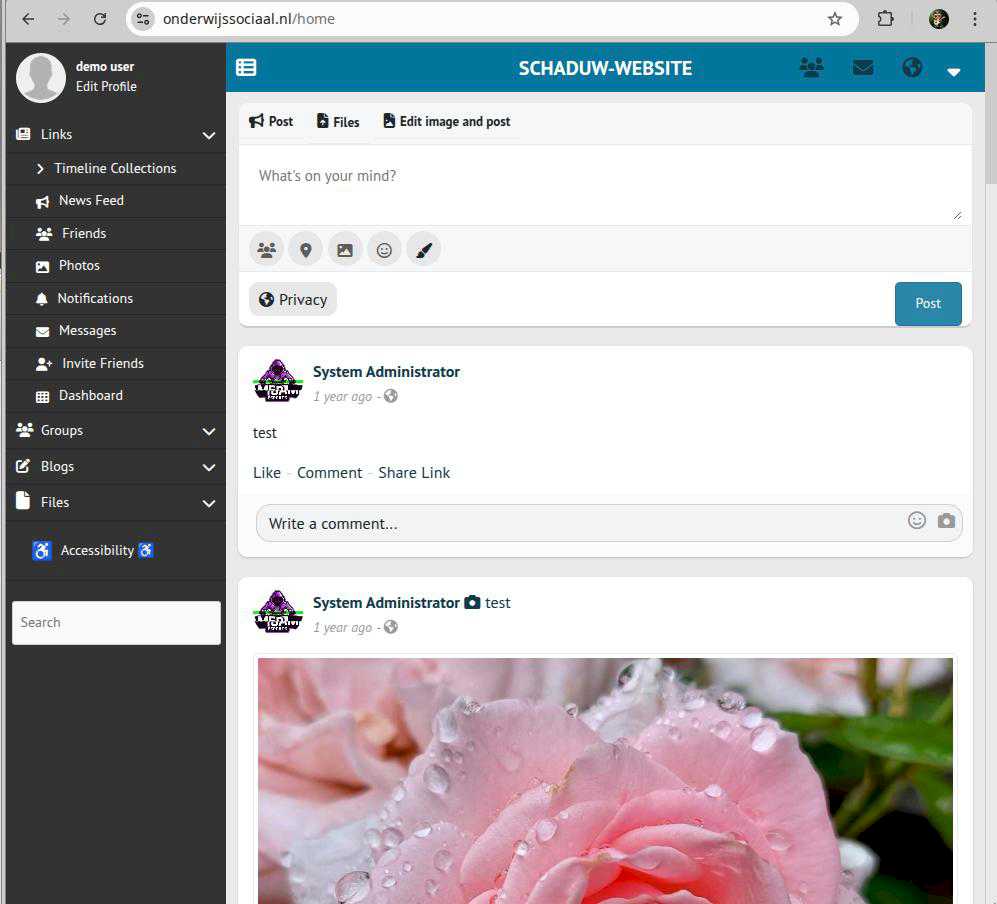Switch to the Files tab in composer
The width and height of the screenshot is (997, 904).
[338, 122]
